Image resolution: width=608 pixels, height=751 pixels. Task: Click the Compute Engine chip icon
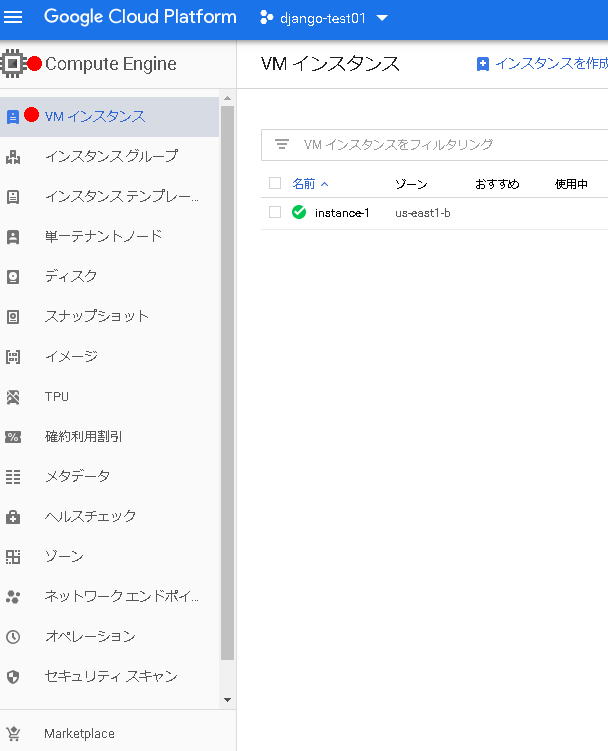[x=12, y=64]
